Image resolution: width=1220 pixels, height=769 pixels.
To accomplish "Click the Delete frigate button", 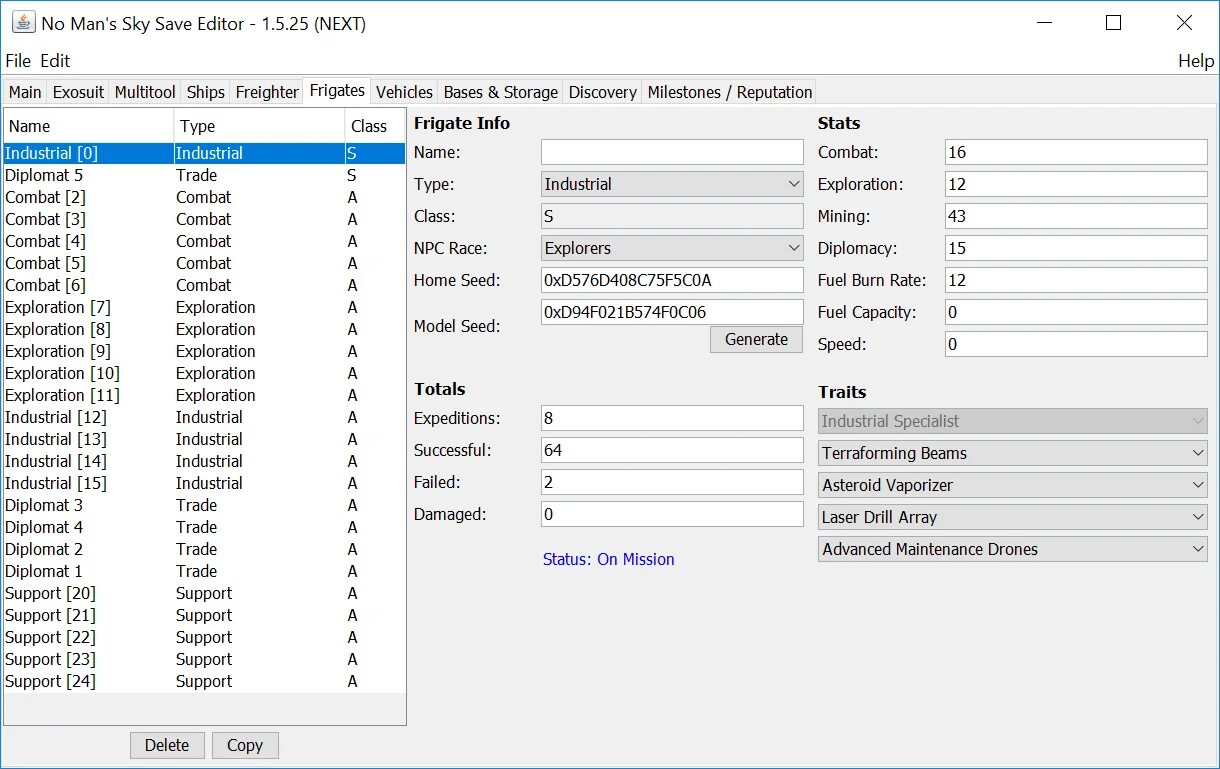I will [167, 745].
